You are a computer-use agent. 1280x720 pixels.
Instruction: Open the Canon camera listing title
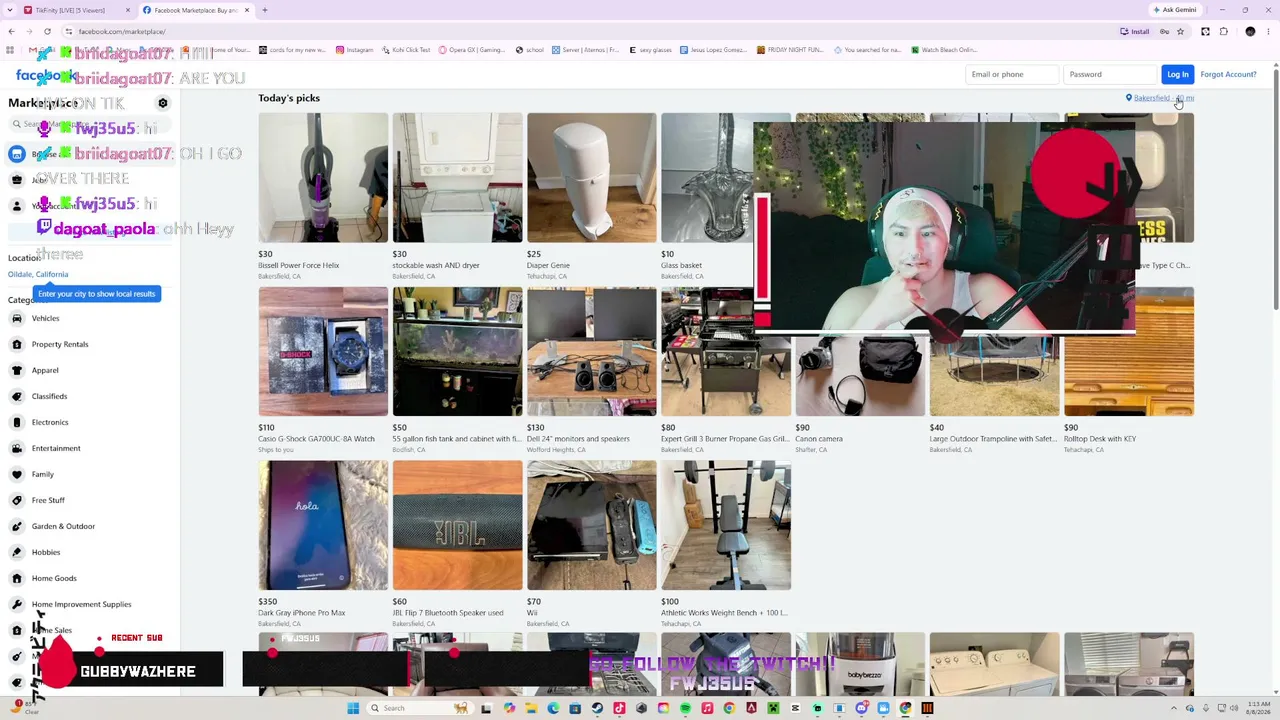click(818, 439)
